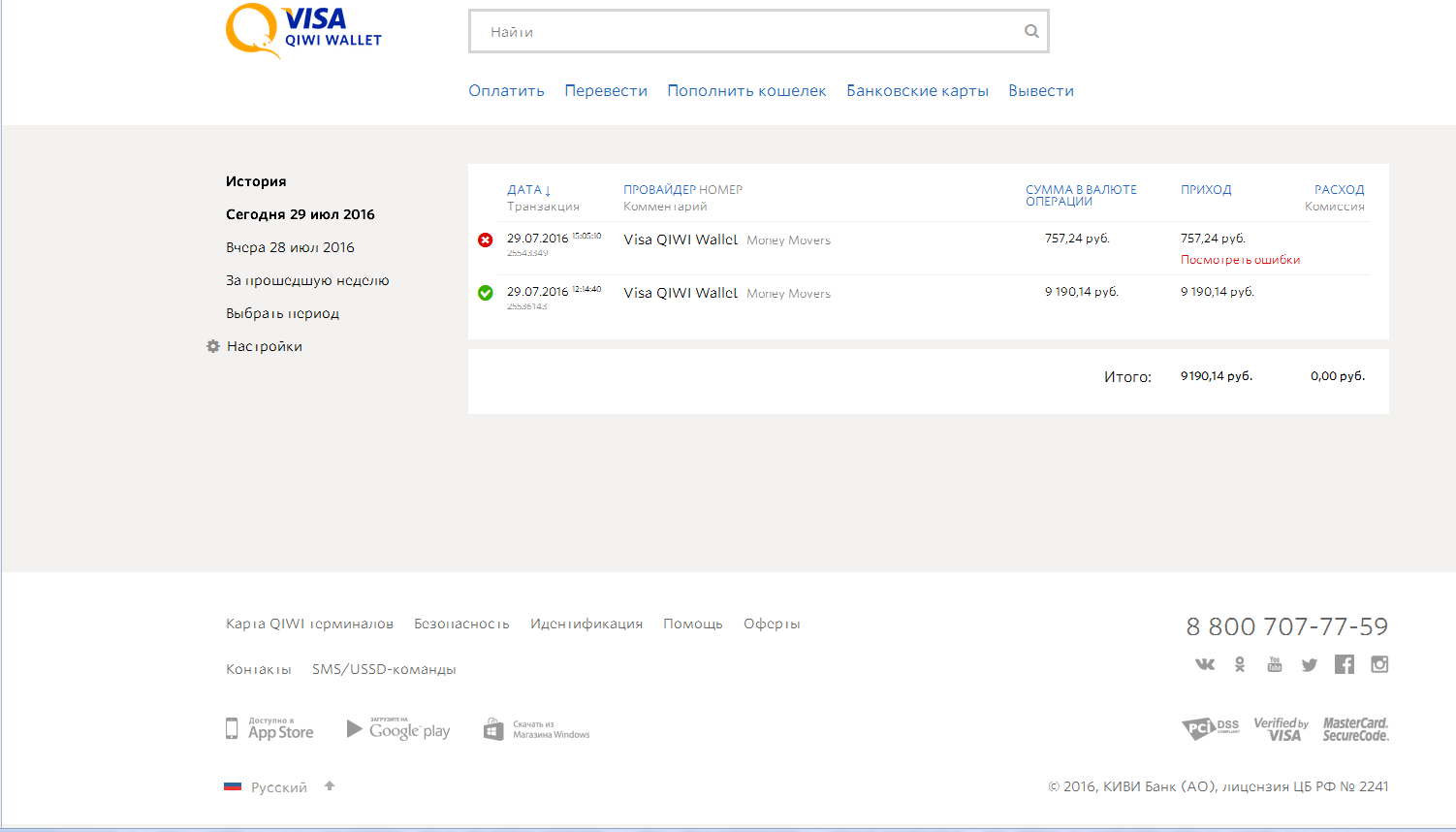The width and height of the screenshot is (1456, 832).
Task: Open Выбрать период date range picker
Action: pyautogui.click(x=282, y=313)
